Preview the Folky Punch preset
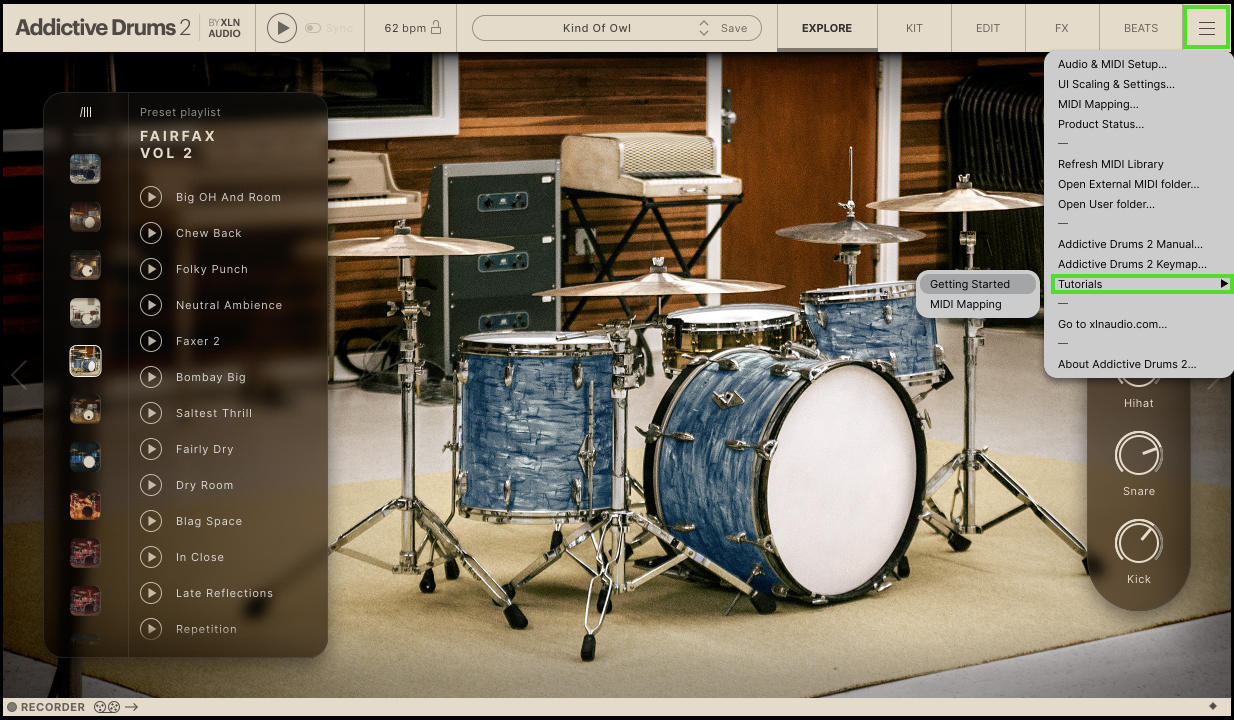The image size is (1234, 720). 151,269
